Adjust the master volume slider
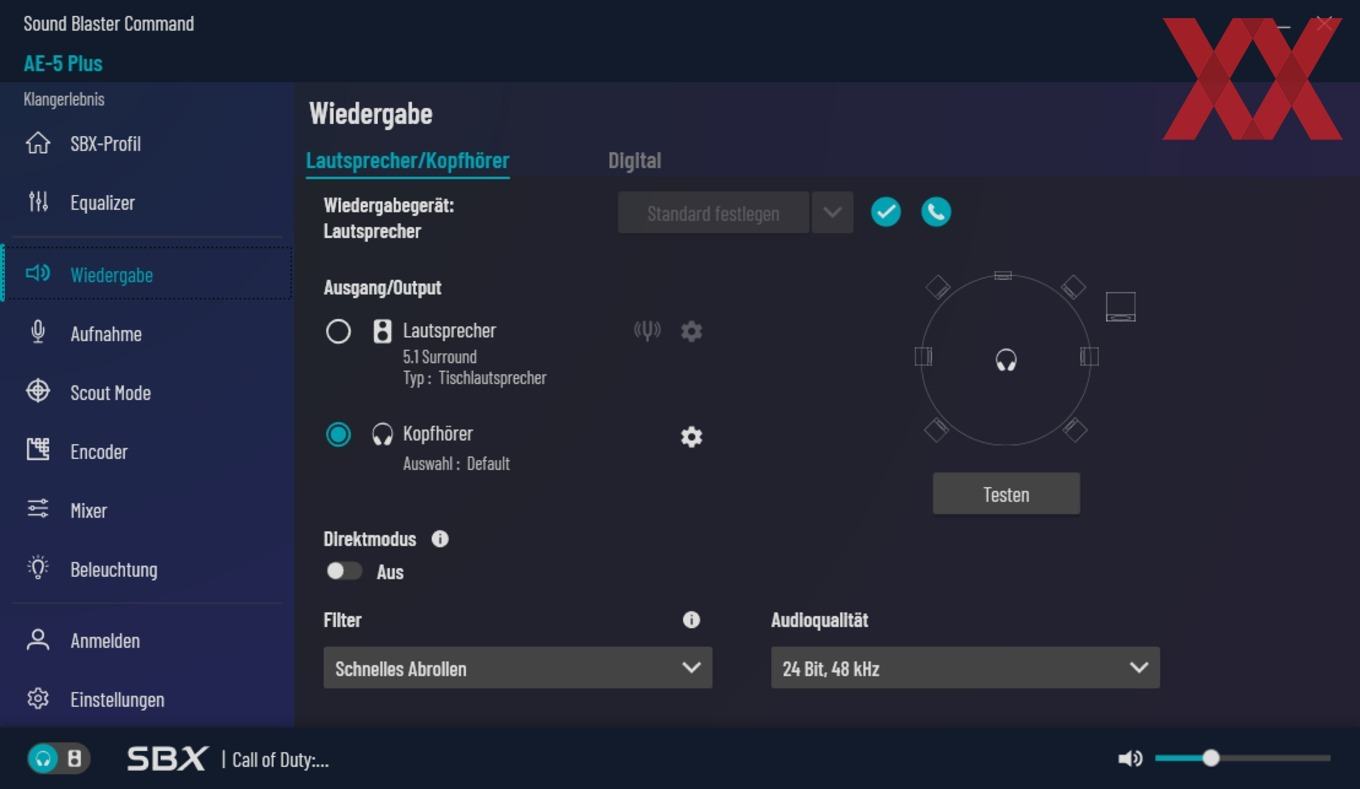This screenshot has height=789, width=1360. 1243,758
